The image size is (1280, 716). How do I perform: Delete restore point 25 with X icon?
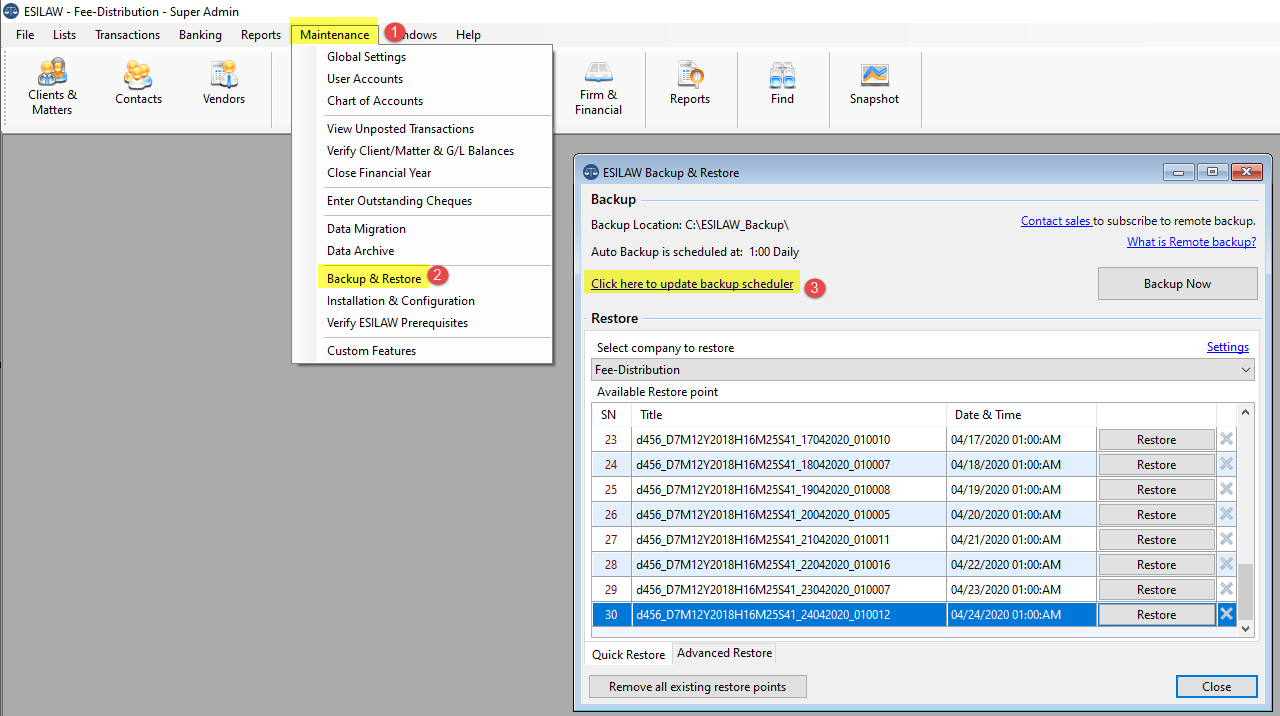(1226, 489)
